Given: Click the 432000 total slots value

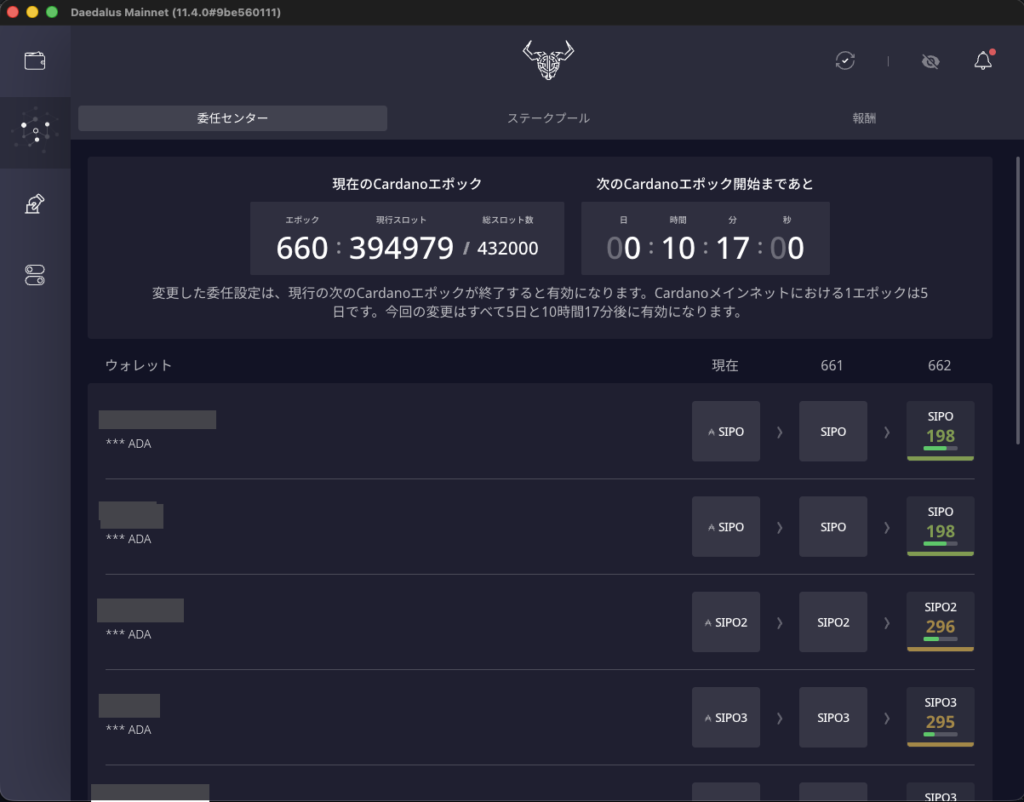Looking at the screenshot, I should 507,249.
